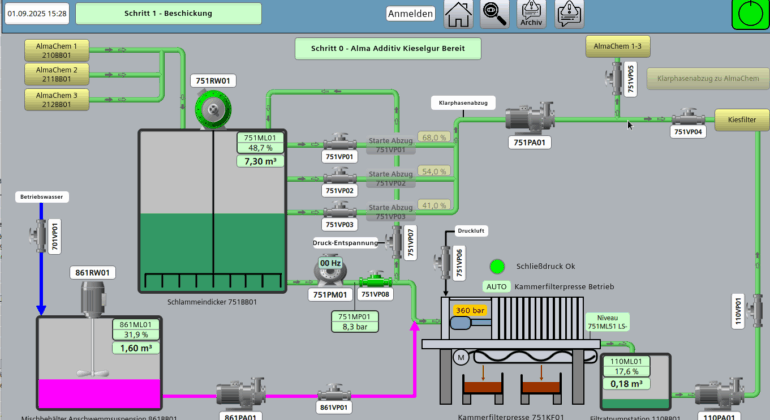Screen dimensions: 770x420
Task: Select valve 751VP07 pressure relief symbol
Action: coord(394,242)
